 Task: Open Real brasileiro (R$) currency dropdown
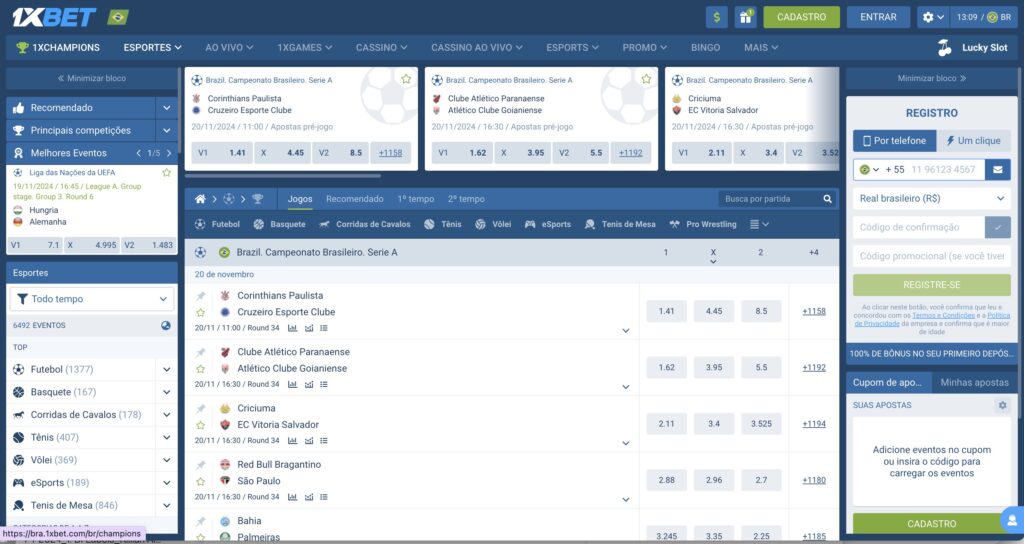tap(931, 199)
